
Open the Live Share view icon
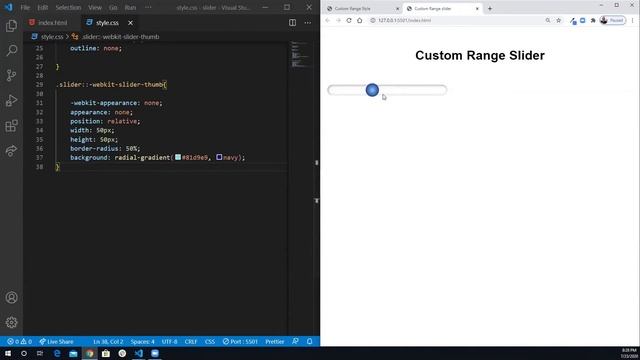pyautogui.click(x=11, y=151)
